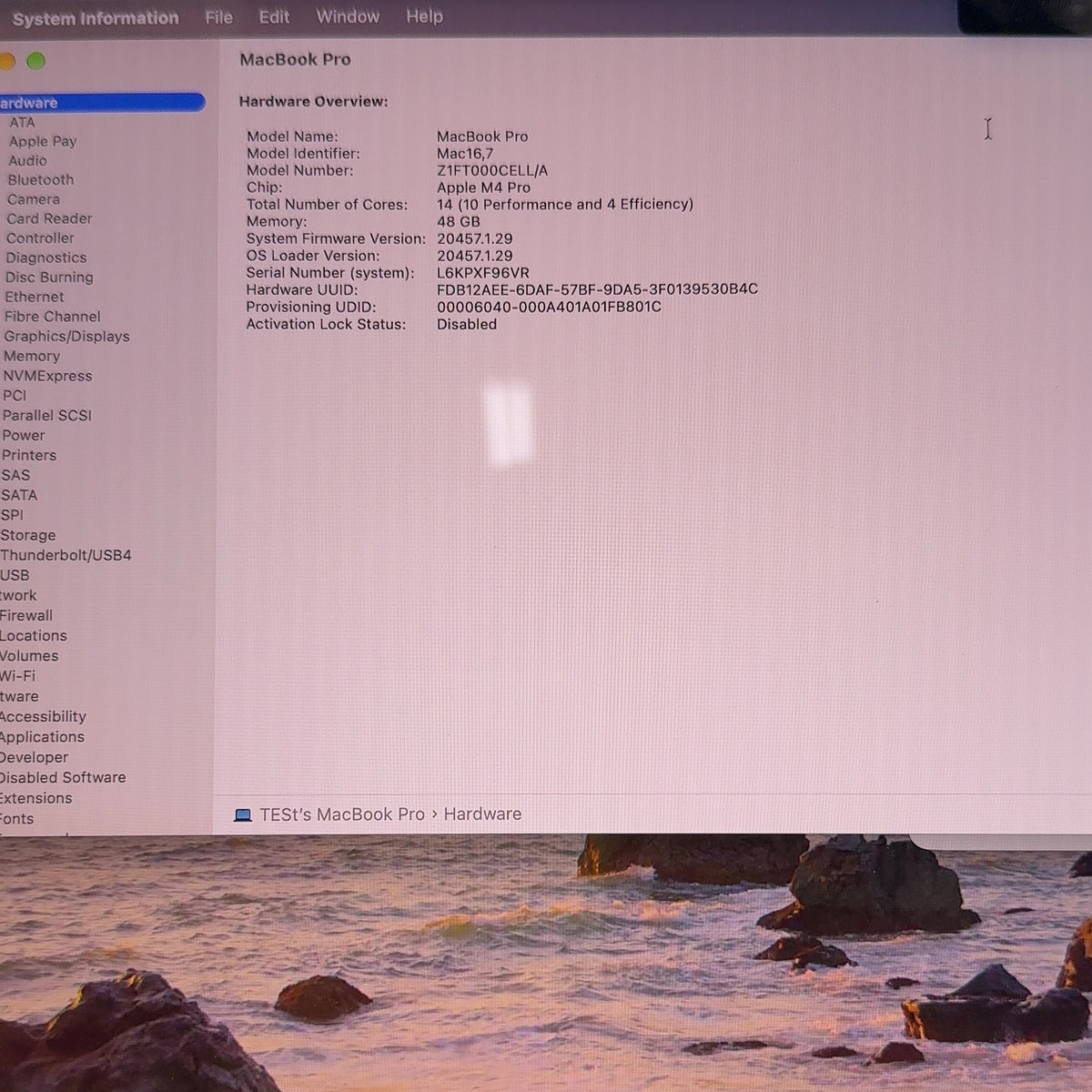Viewport: 1092px width, 1092px height.
Task: Select Parallel SCSI in the sidebar
Action: [x=47, y=416]
